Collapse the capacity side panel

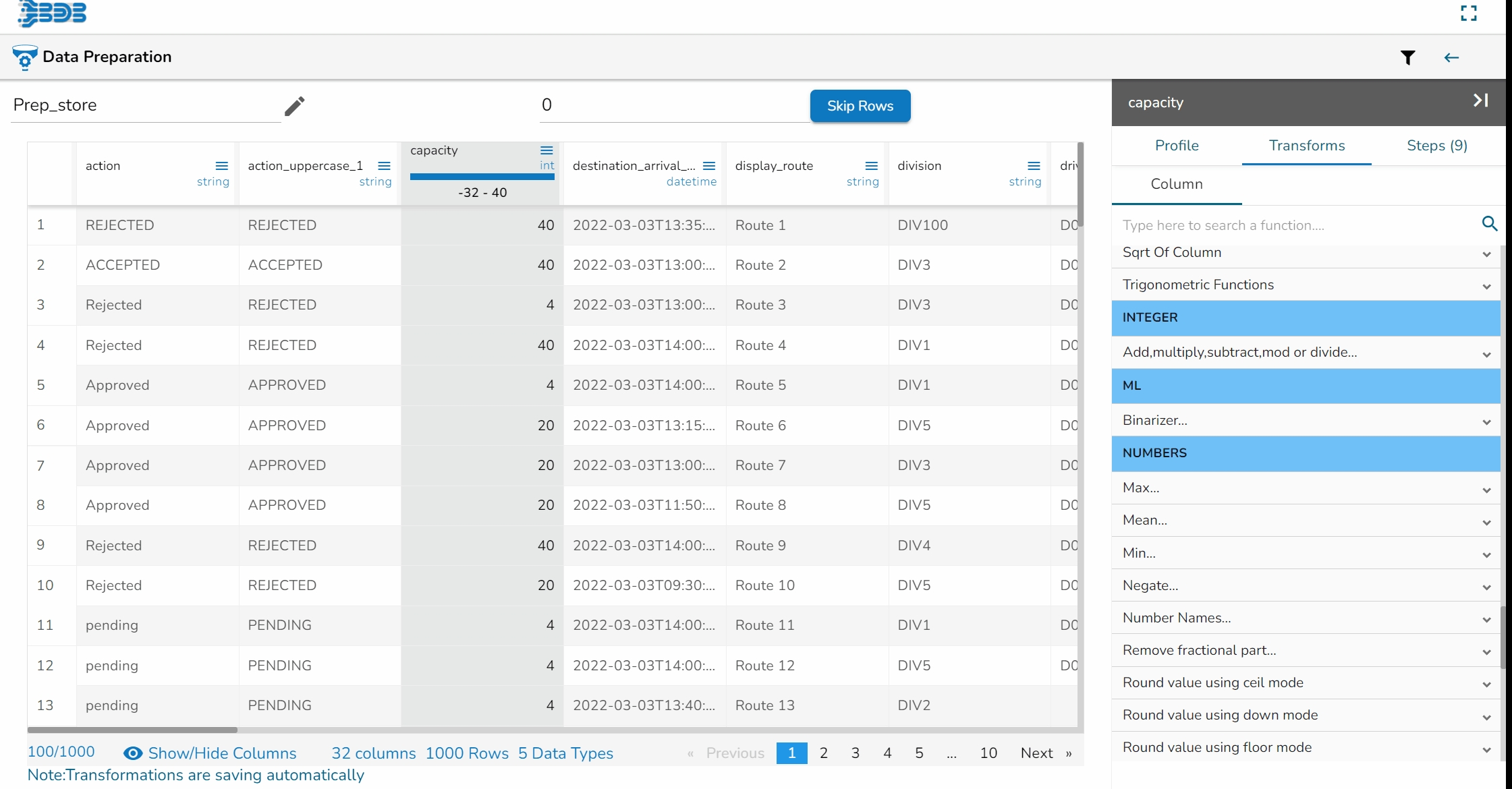(1480, 101)
